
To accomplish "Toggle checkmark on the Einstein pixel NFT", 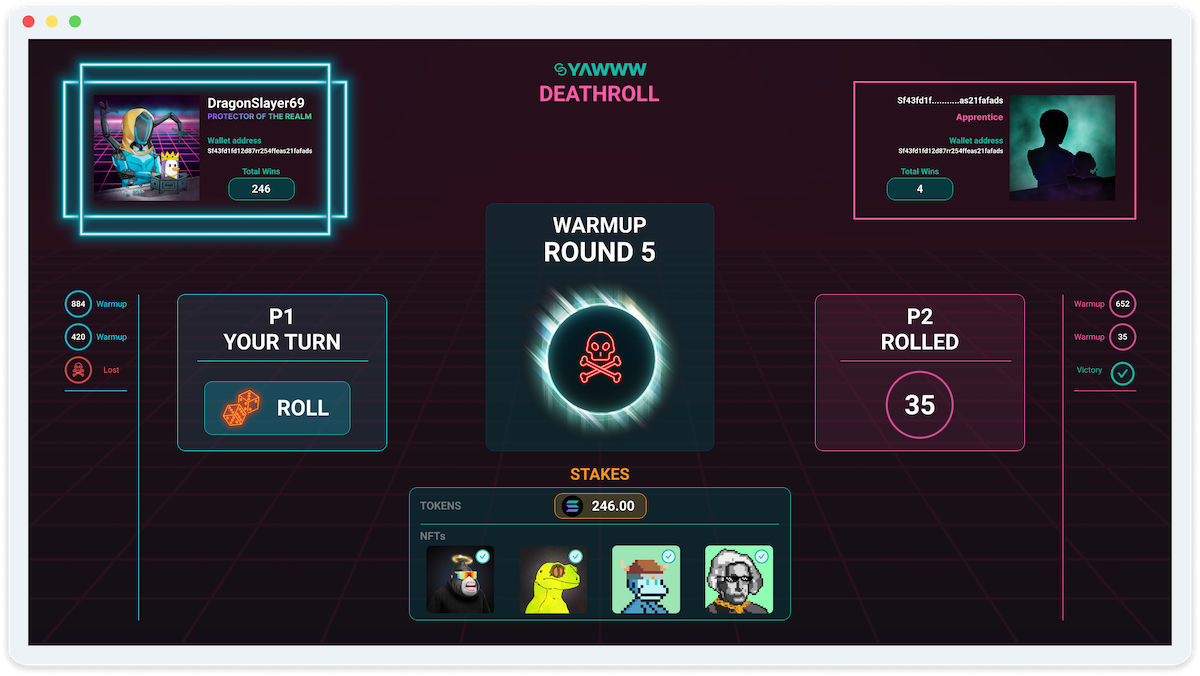I will [762, 556].
